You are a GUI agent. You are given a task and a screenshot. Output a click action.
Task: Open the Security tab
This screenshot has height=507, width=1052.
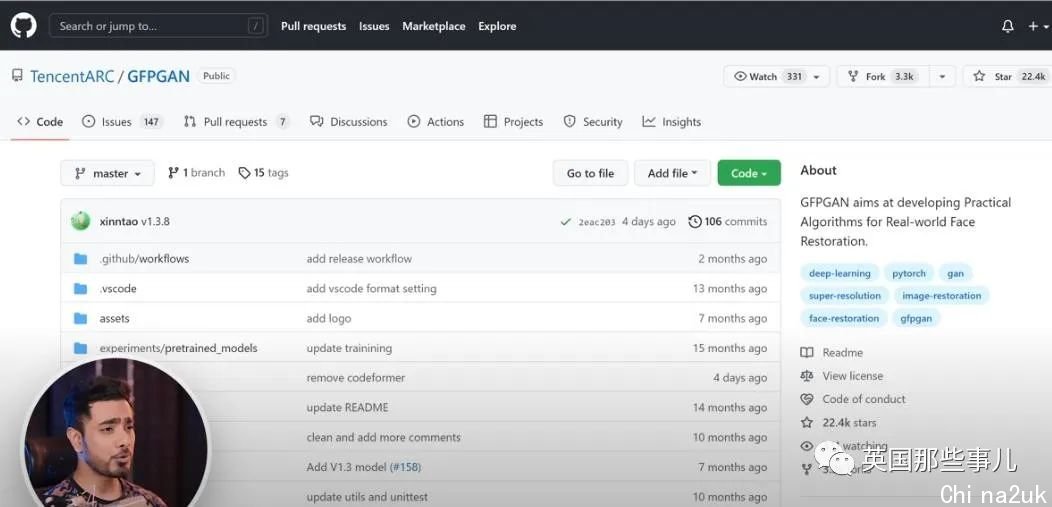point(592,121)
